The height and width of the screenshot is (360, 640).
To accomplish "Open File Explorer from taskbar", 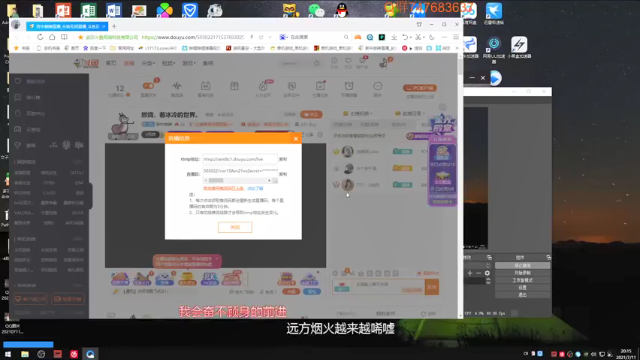I will pyautogui.click(x=24, y=354).
